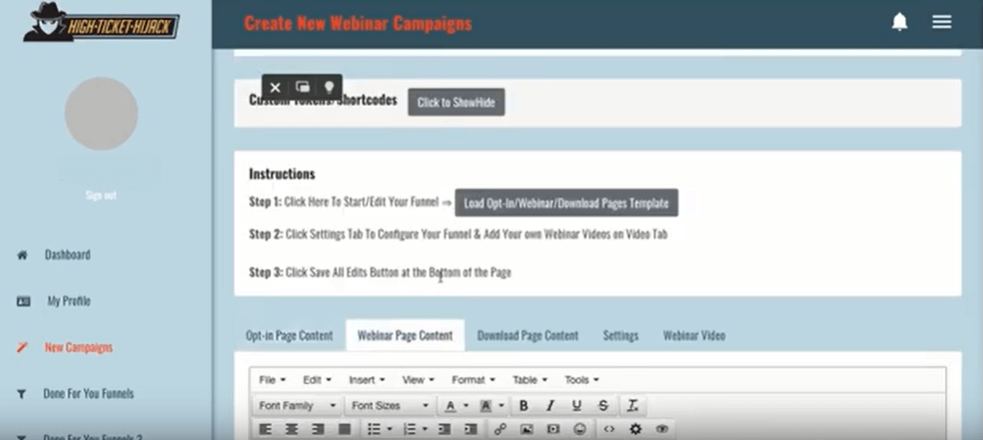Open the editor Edit menu
Image resolution: width=983 pixels, height=440 pixels.
tap(317, 380)
